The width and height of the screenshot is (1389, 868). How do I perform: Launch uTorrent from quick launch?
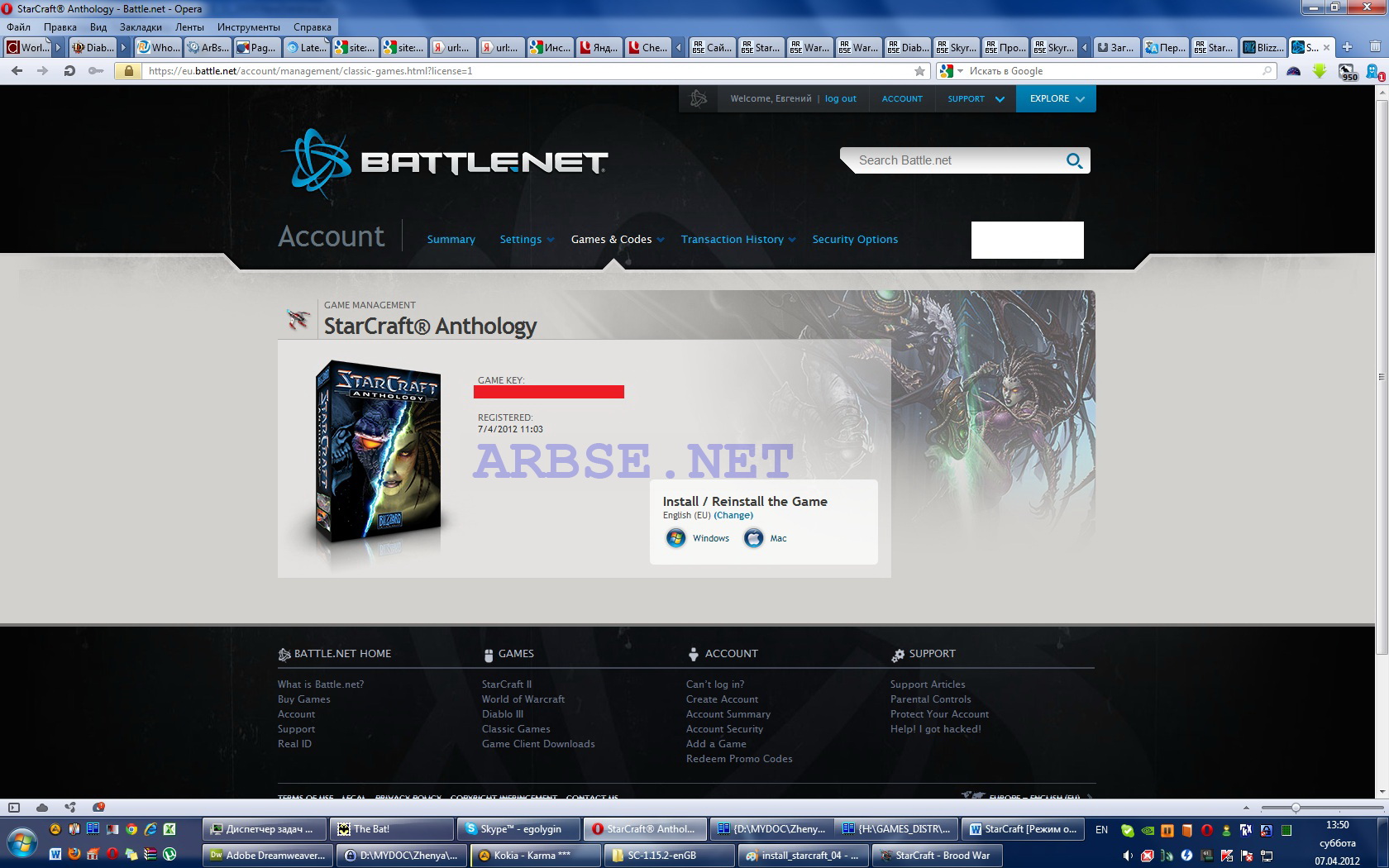click(x=169, y=855)
